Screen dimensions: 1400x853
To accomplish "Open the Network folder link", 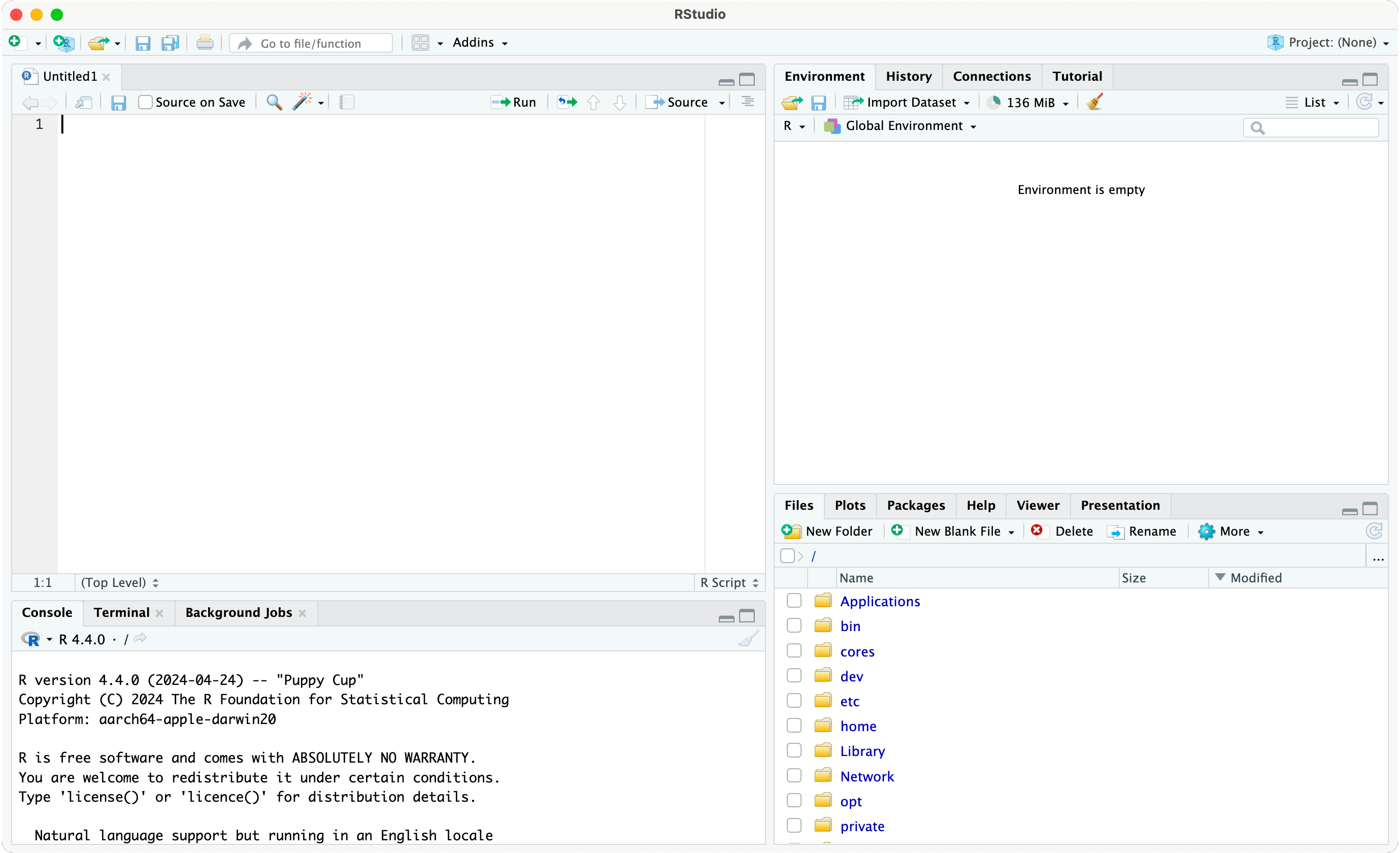I will pos(866,776).
